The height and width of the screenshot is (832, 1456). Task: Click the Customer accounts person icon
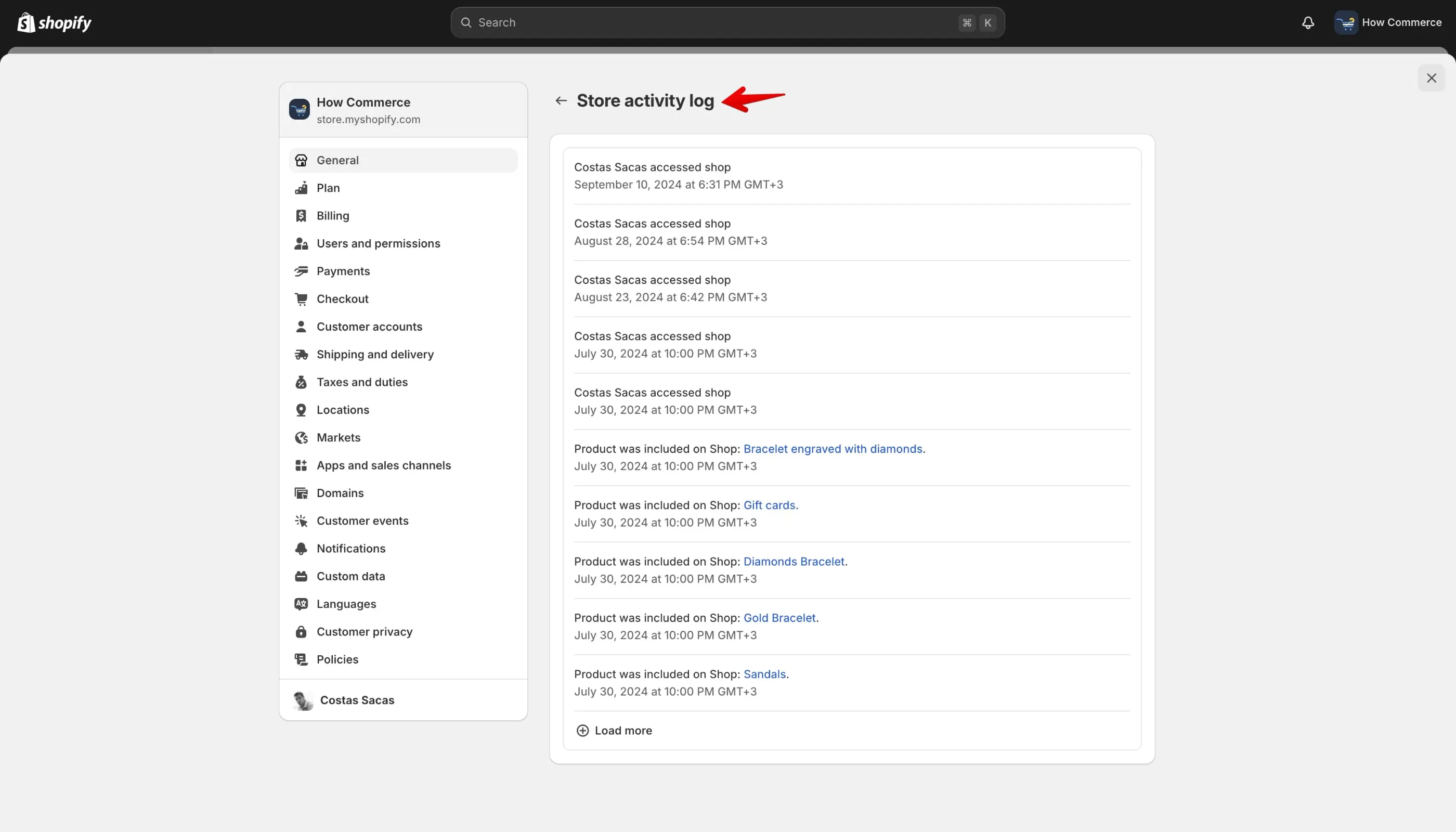(x=301, y=327)
